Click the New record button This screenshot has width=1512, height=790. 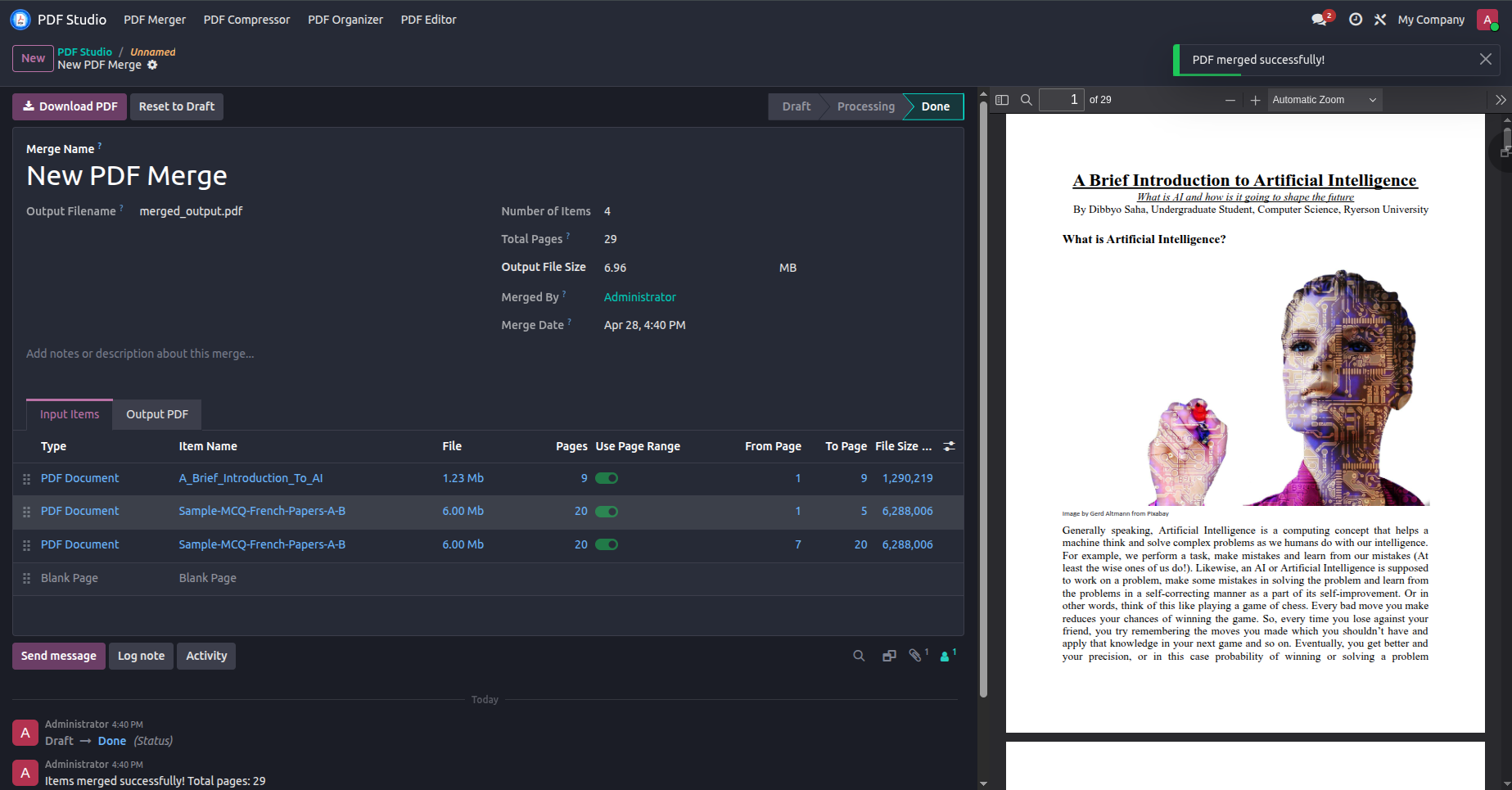point(33,58)
